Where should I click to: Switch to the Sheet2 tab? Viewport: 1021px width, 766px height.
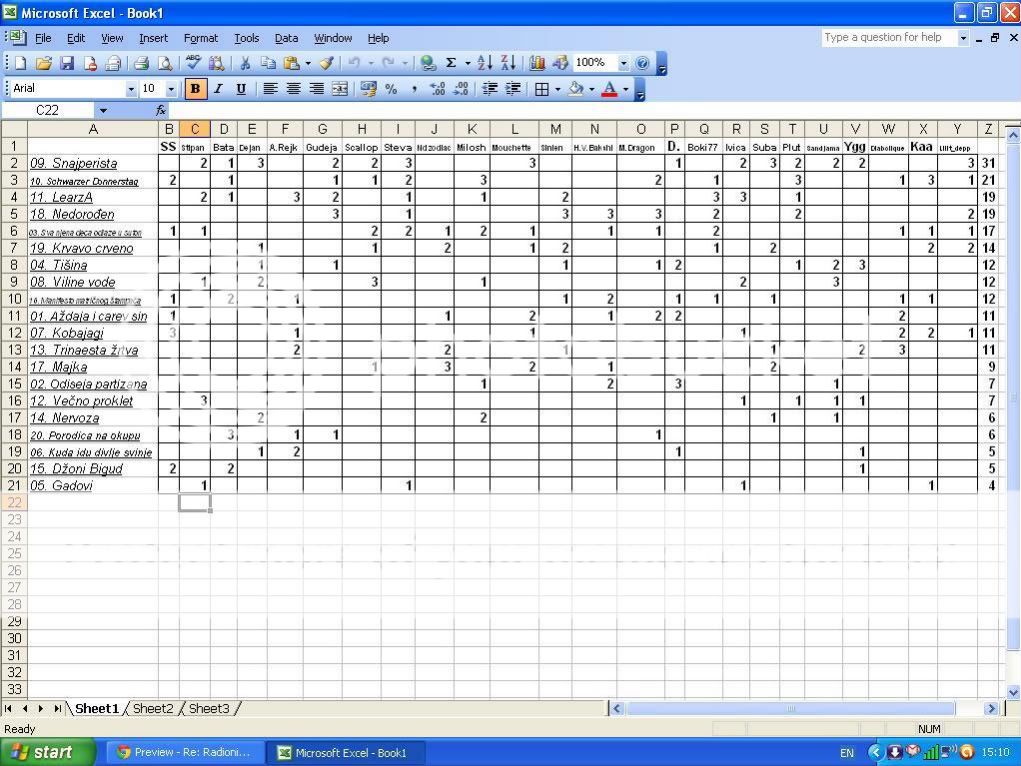click(153, 708)
